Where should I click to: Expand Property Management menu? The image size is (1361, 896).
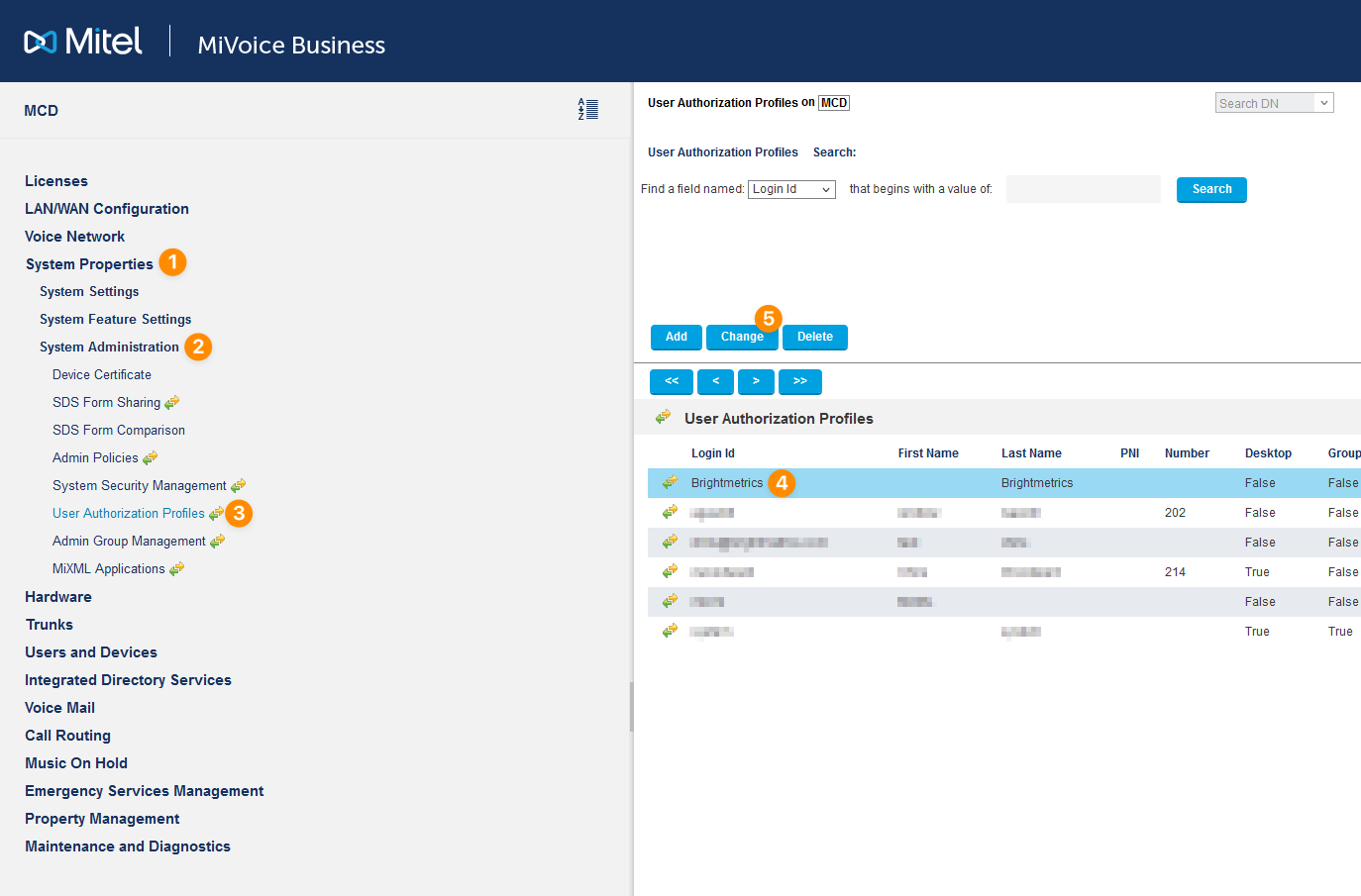pyautogui.click(x=102, y=819)
